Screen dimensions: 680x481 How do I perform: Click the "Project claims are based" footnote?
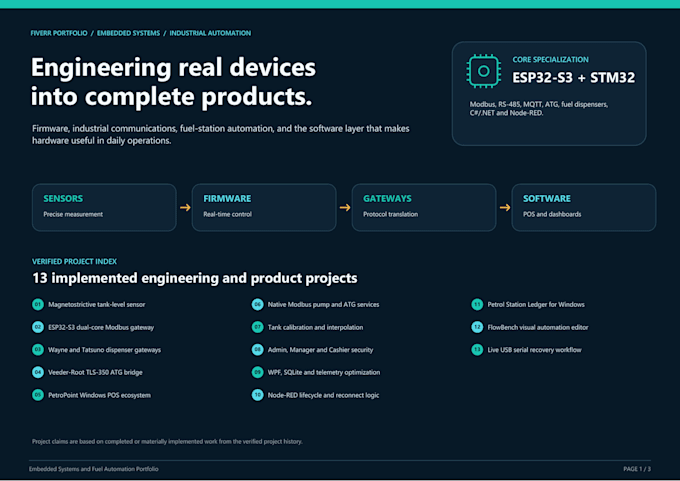click(167, 442)
